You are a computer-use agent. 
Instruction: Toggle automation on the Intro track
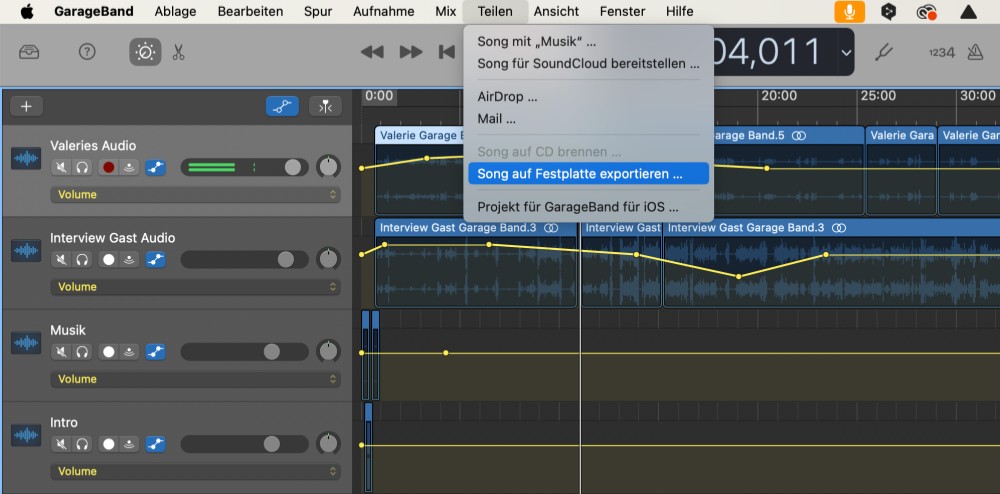coord(155,444)
